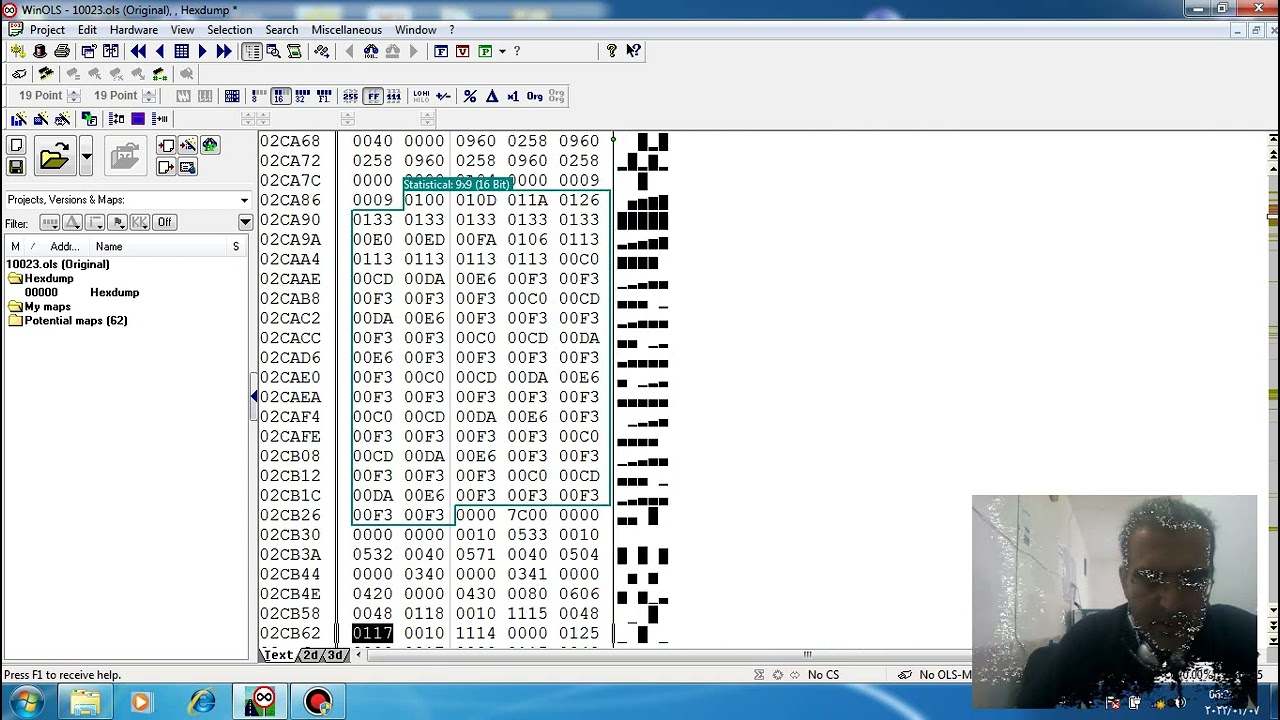
Task: Open the KK filter dropdown button
Action: (x=139, y=222)
